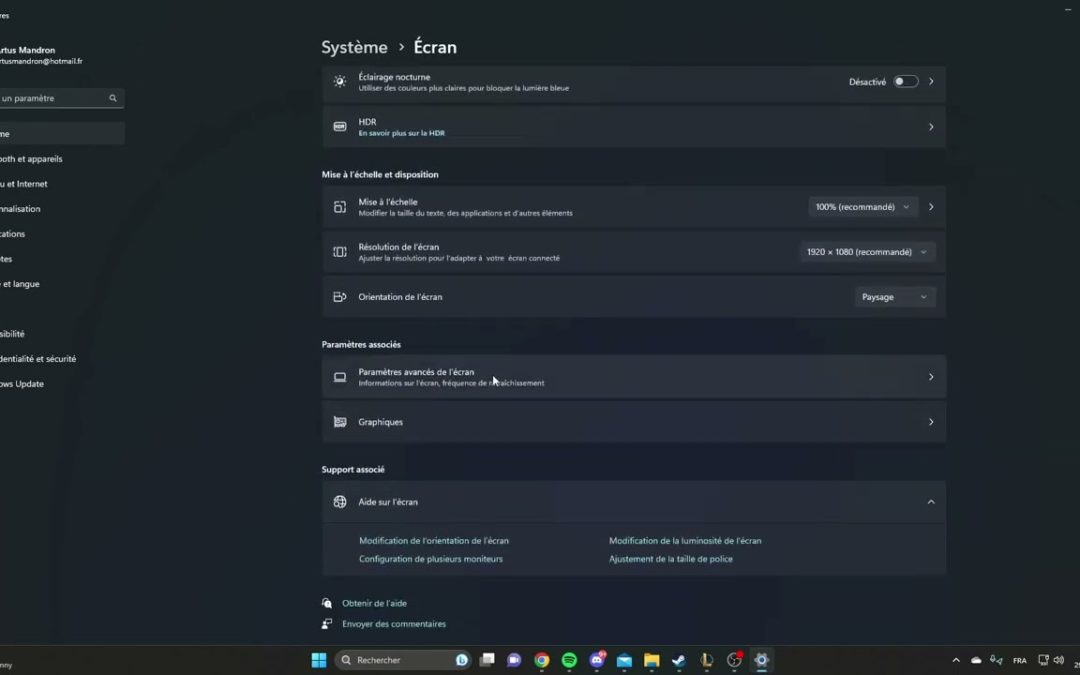Click the Graphiques row icon

click(x=340, y=422)
